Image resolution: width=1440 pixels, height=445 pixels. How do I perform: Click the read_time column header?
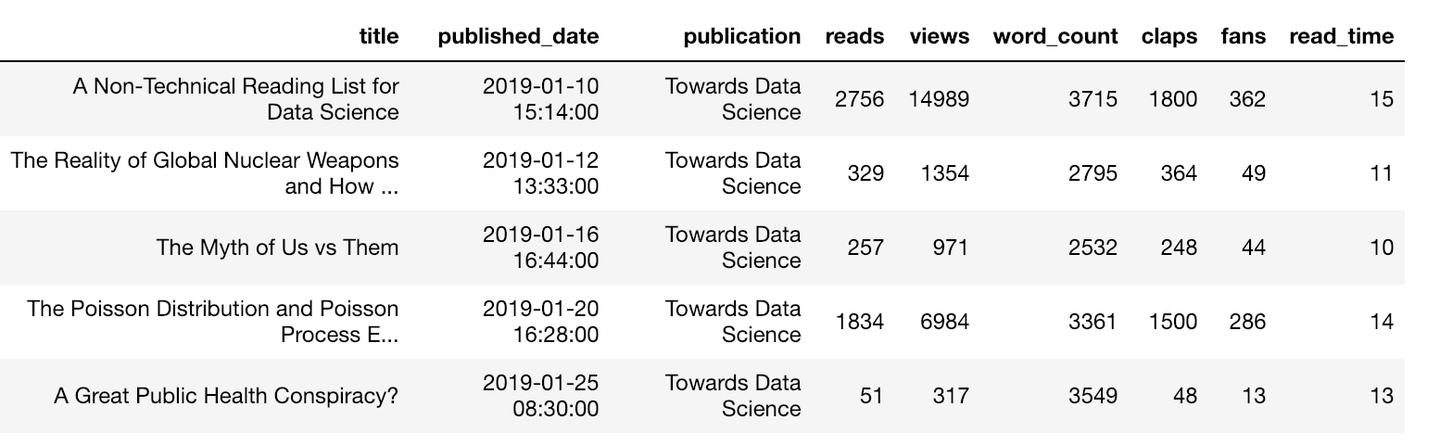[x=1341, y=37]
